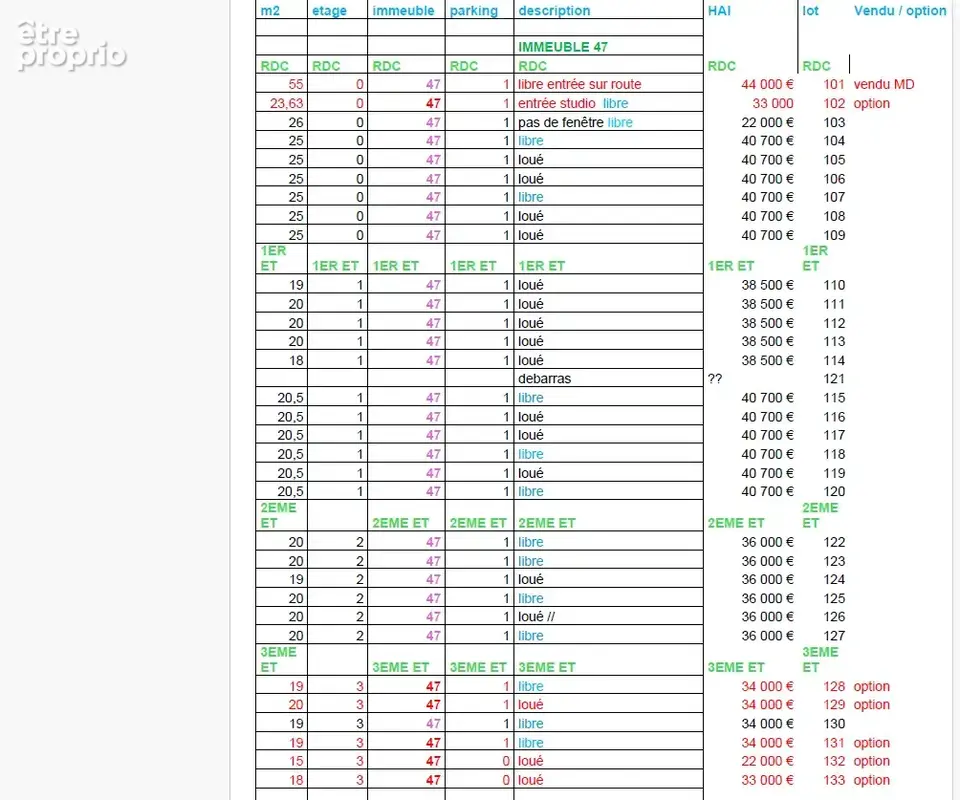Click the être proprio logo
Viewport: 960px width, 800px height.
pyautogui.click(x=72, y=45)
